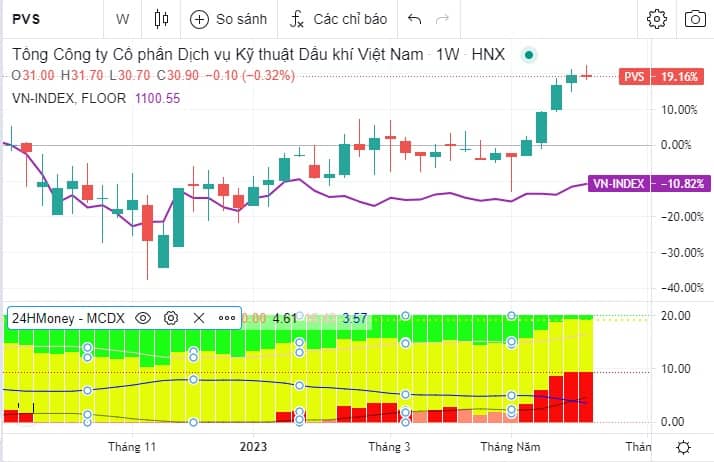Click the MCDX value 4.61
The width and height of the screenshot is (714, 462).
[x=285, y=318]
